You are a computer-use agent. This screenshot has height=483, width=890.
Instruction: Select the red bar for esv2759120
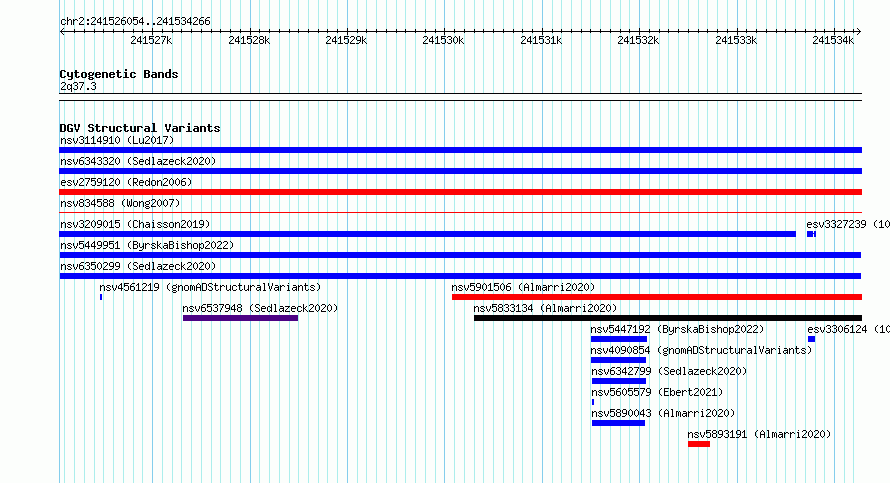[460, 192]
